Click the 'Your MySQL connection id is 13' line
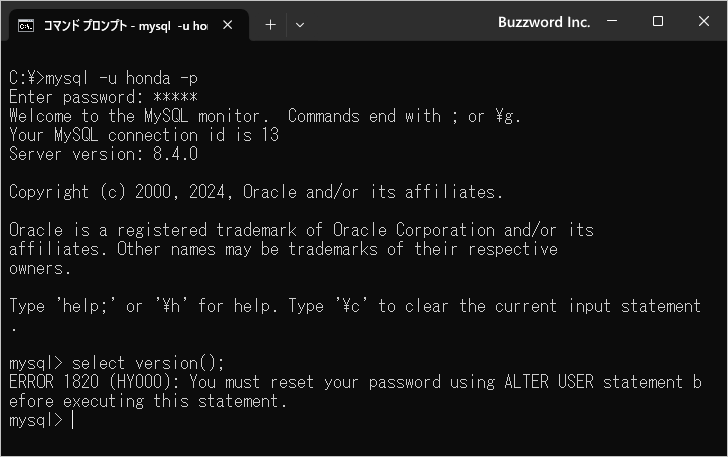This screenshot has width=728, height=457. (x=144, y=135)
